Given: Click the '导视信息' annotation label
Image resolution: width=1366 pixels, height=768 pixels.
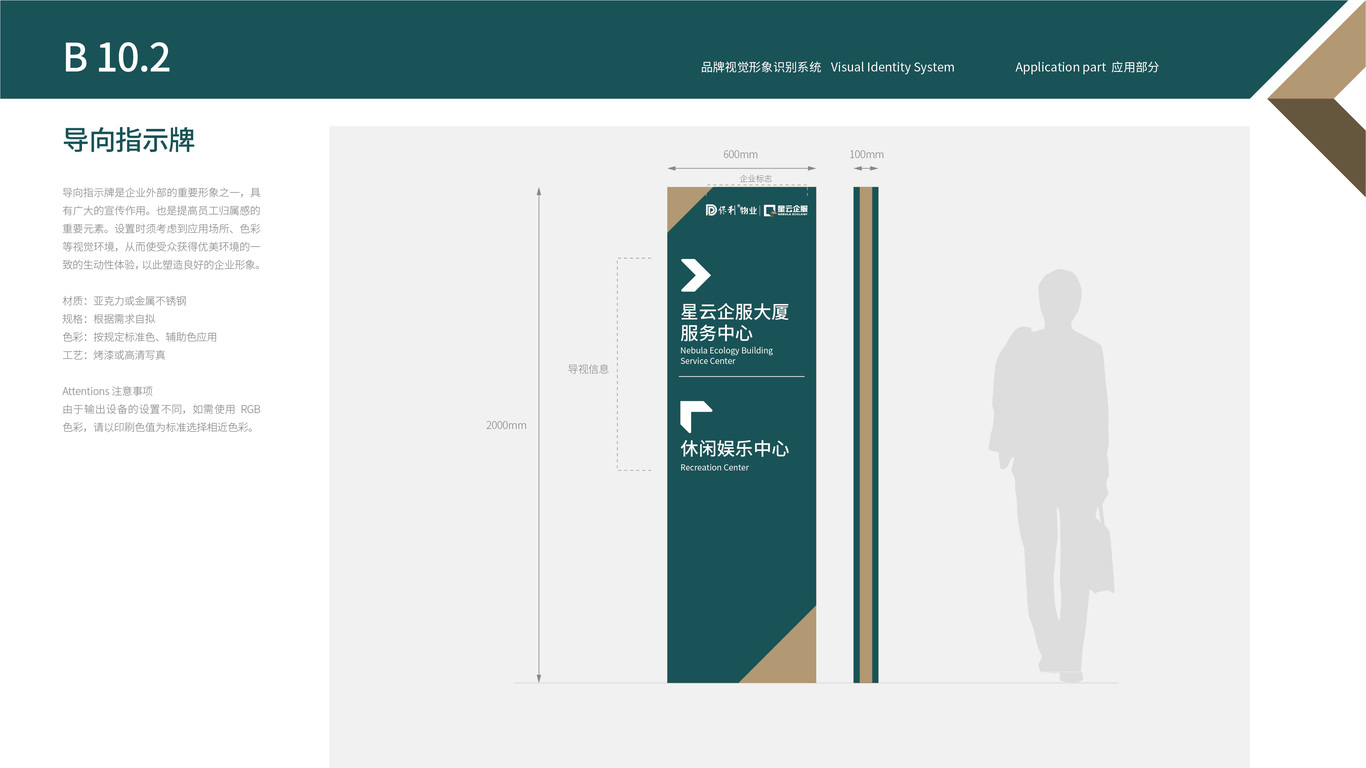Looking at the screenshot, I should pyautogui.click(x=588, y=369).
